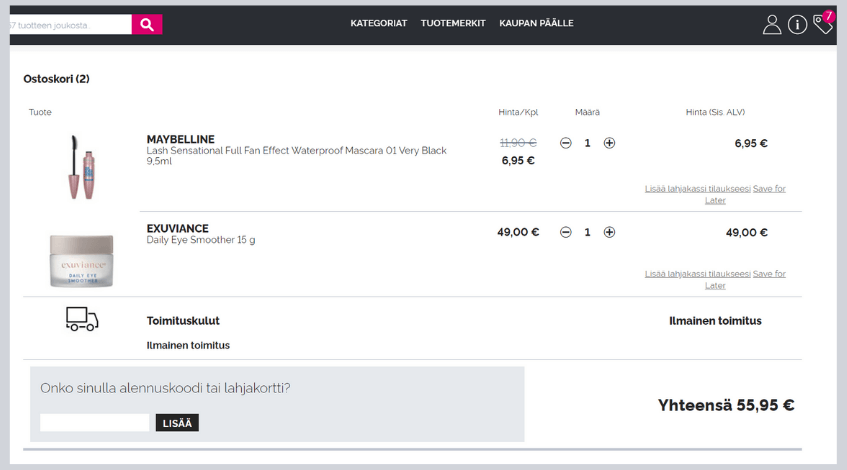Open the user account icon
This screenshot has width=847, height=470.
click(x=771, y=25)
